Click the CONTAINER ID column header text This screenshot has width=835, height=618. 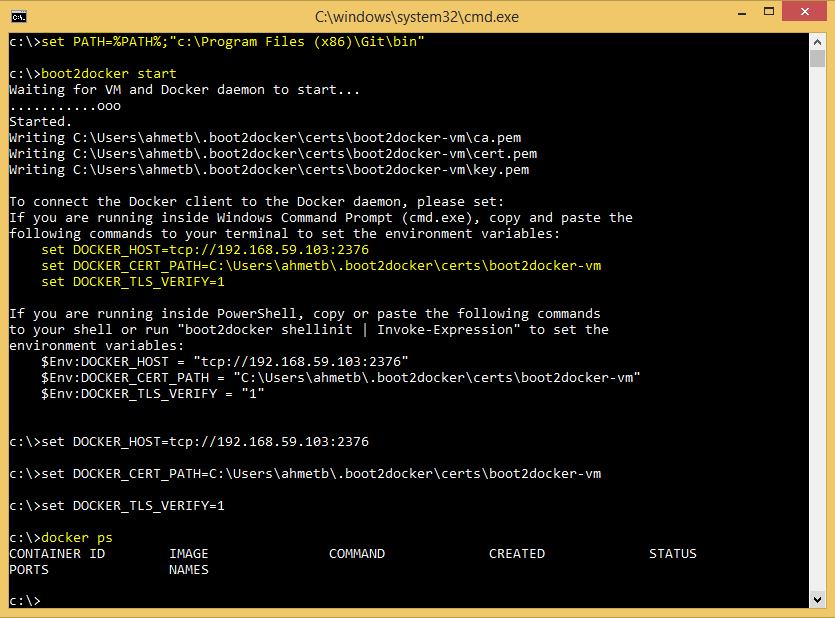(x=57, y=553)
